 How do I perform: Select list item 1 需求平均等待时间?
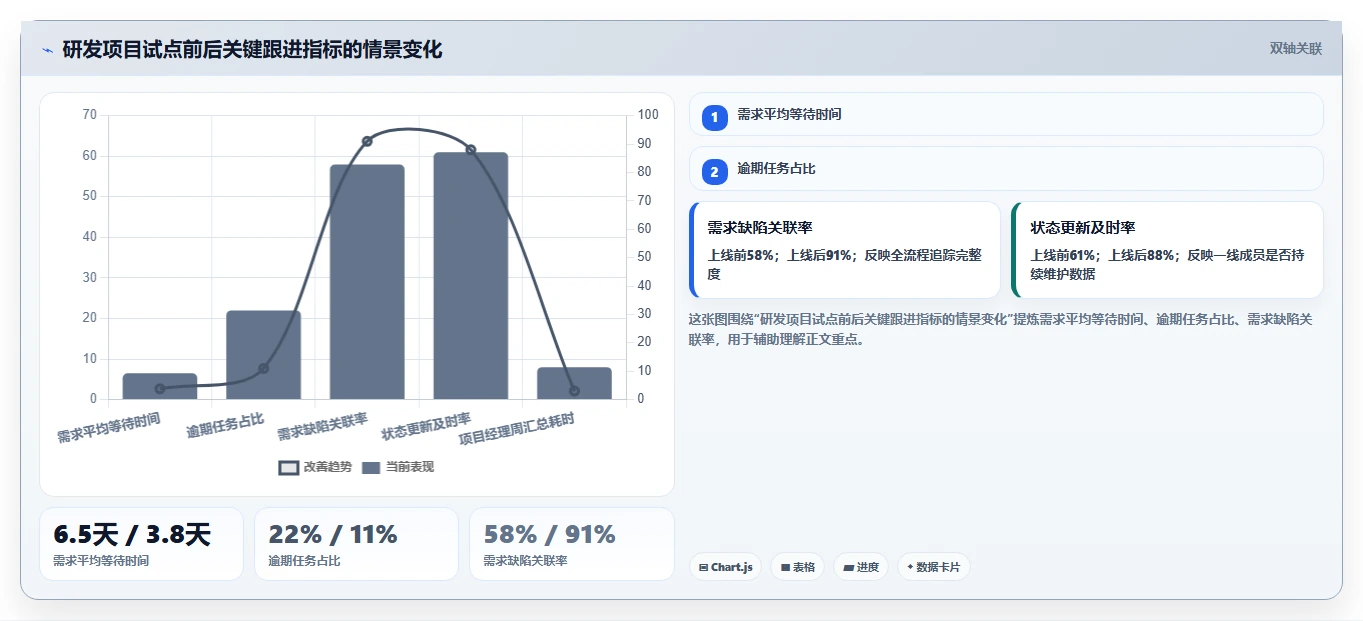(1006, 114)
